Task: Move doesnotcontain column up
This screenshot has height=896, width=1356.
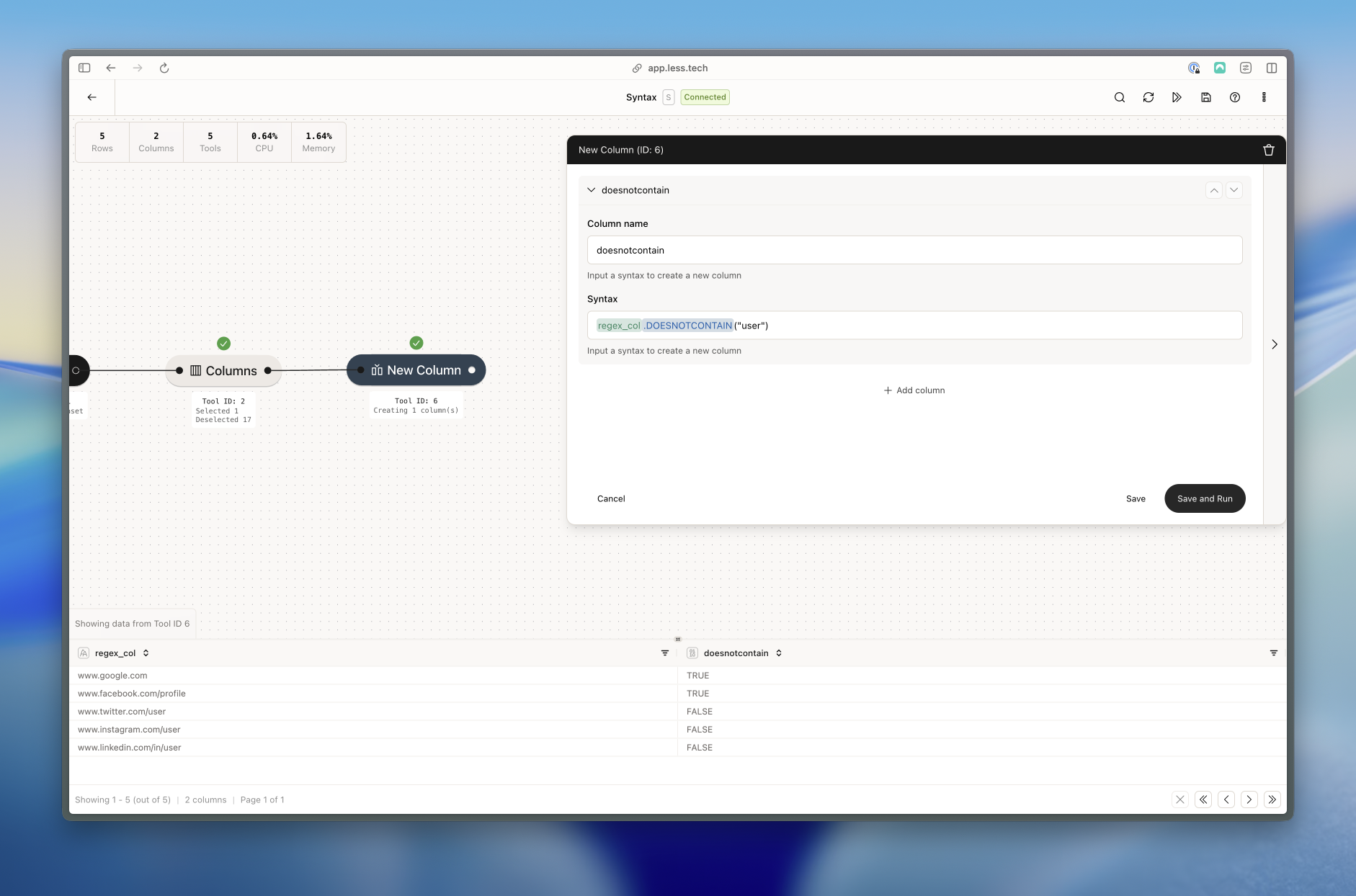Action: coord(1214,190)
